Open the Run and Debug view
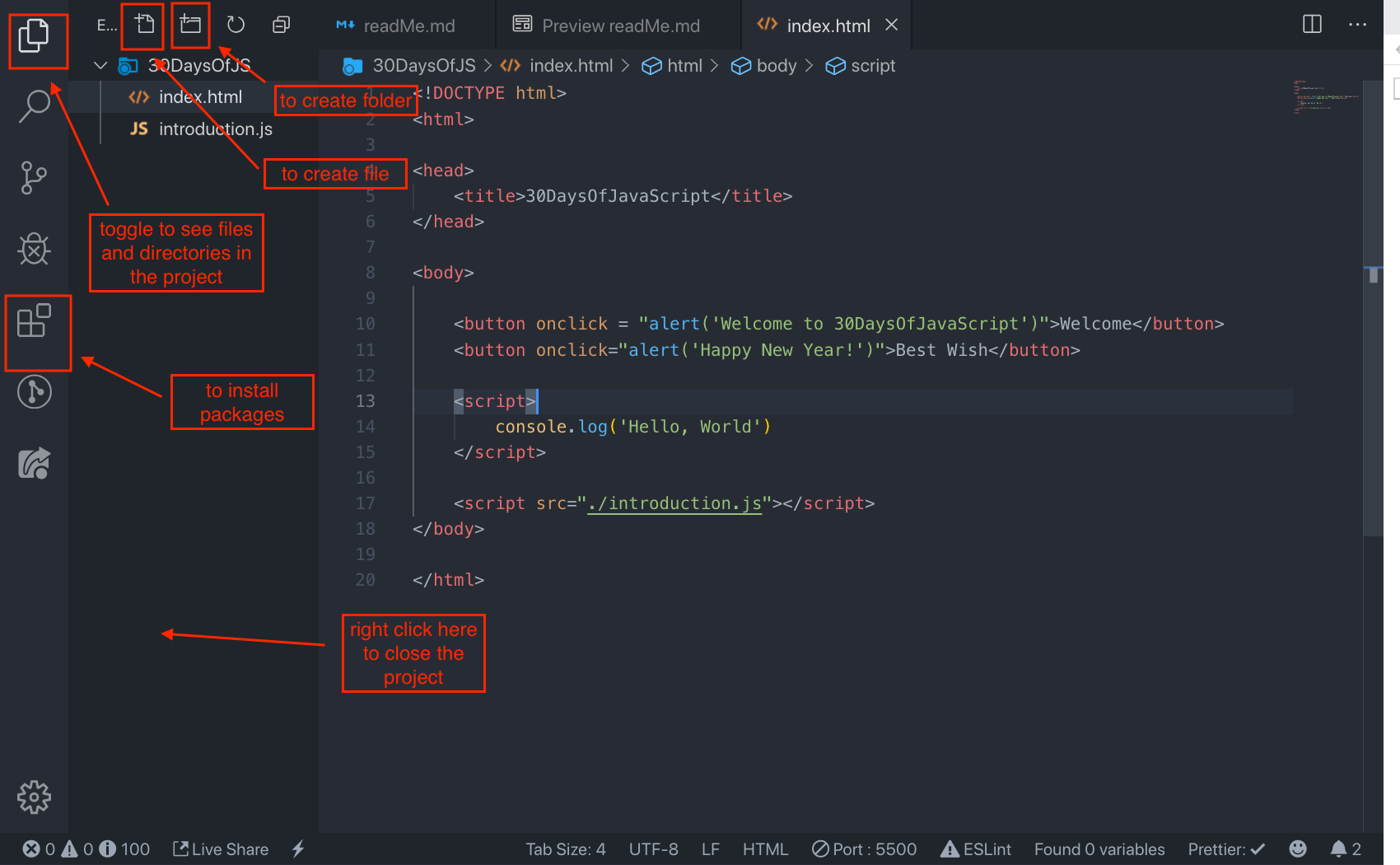Screen dimensions: 1400x865 coord(35,250)
